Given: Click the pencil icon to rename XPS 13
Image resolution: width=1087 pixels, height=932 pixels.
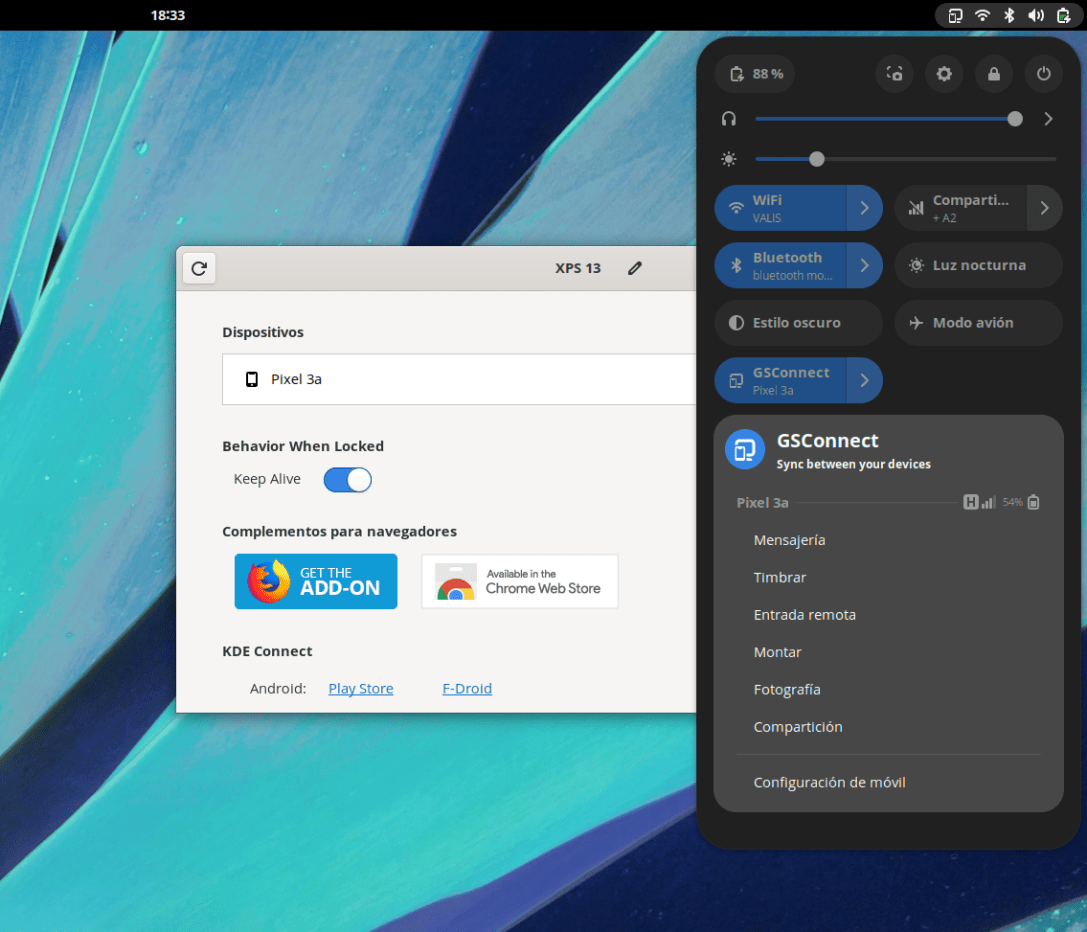Looking at the screenshot, I should click(634, 268).
